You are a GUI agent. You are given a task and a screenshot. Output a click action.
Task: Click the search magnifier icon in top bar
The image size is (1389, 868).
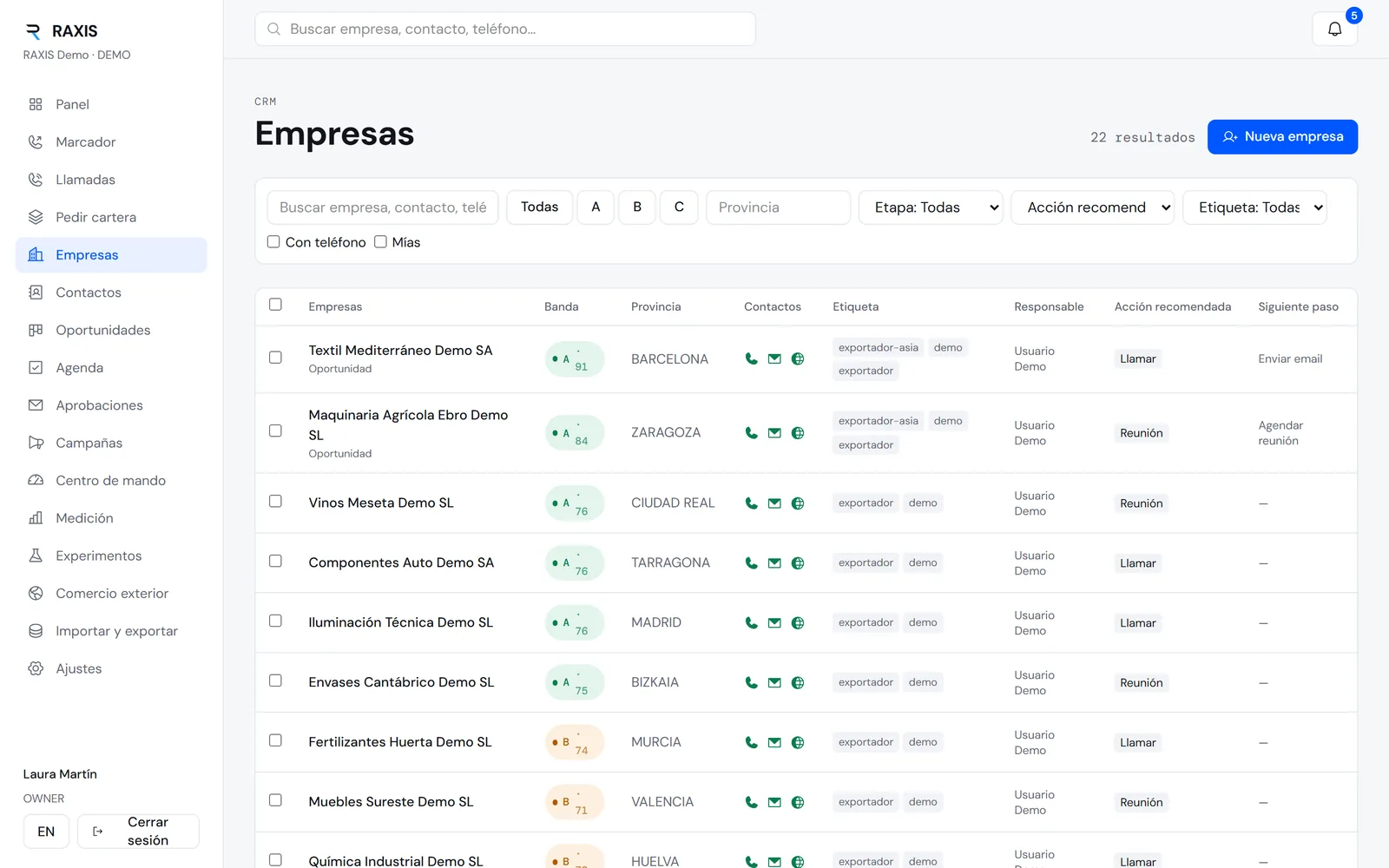(x=273, y=29)
